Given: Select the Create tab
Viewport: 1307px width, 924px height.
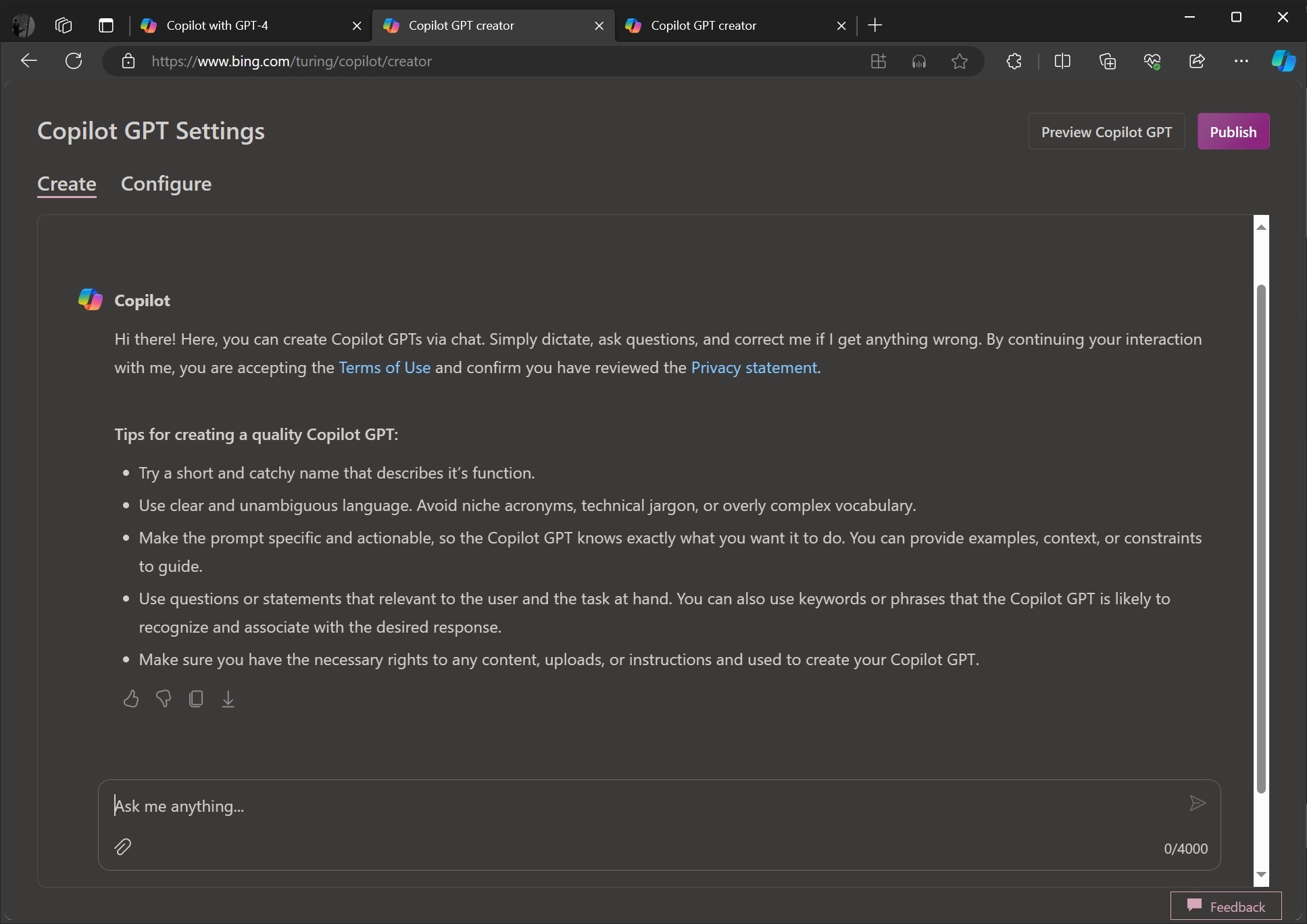Looking at the screenshot, I should click(67, 184).
